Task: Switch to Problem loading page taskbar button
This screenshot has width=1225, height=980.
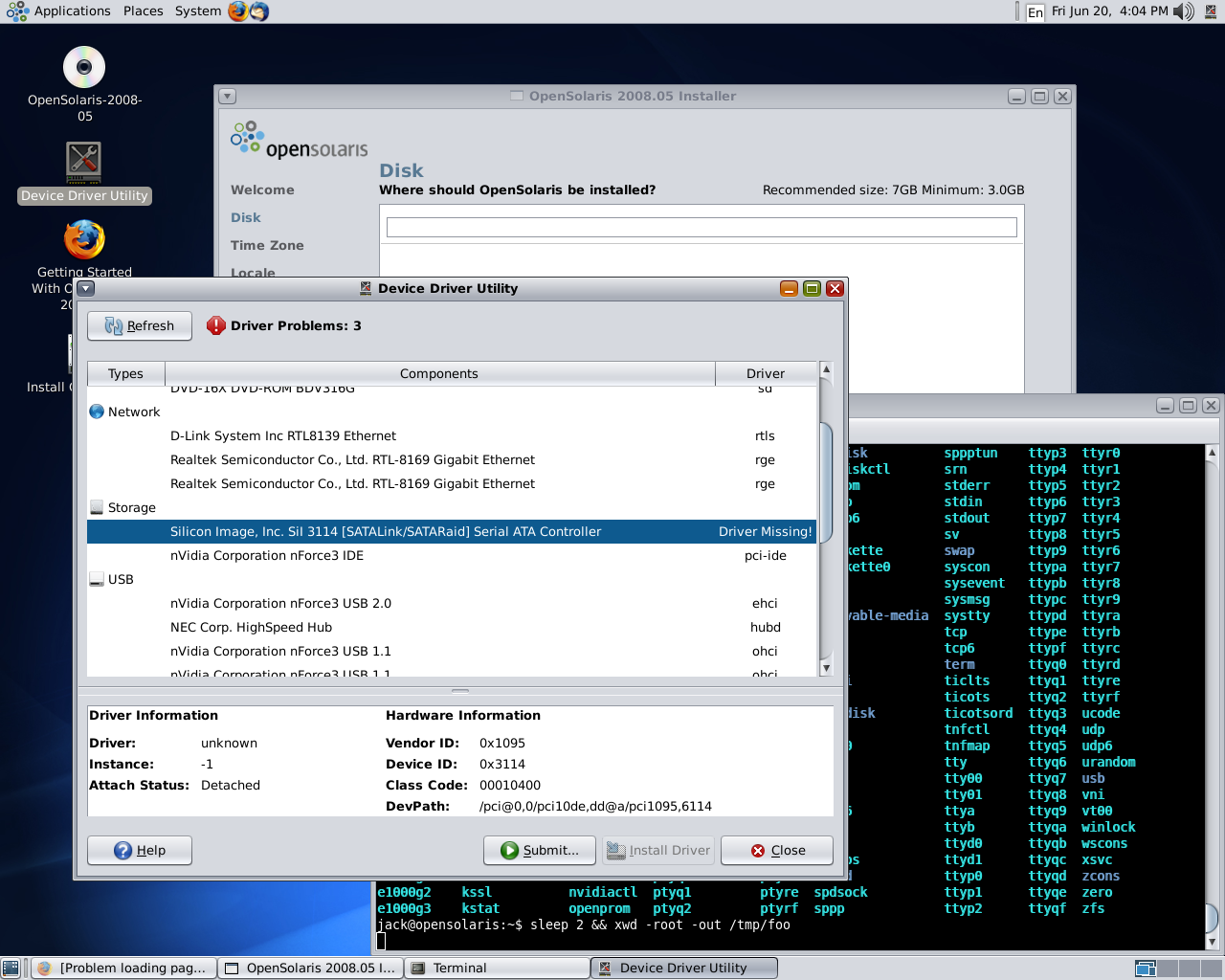Action: [x=123, y=969]
